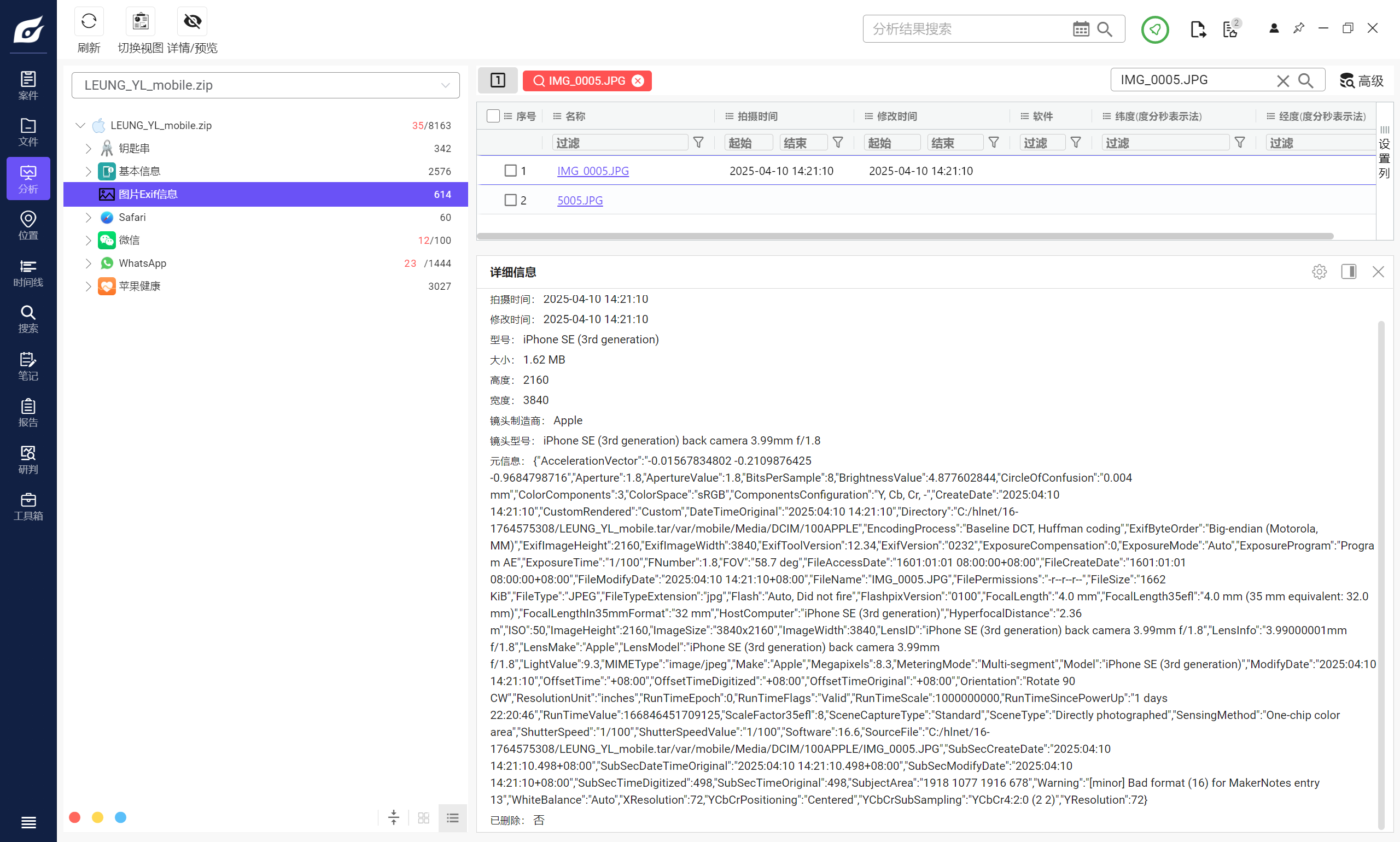Open the Toolbox (工具箱) sidebar item

click(28, 506)
